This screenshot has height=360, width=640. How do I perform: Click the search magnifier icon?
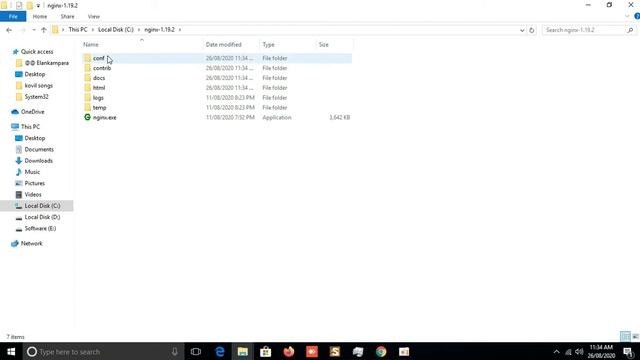[630, 30]
